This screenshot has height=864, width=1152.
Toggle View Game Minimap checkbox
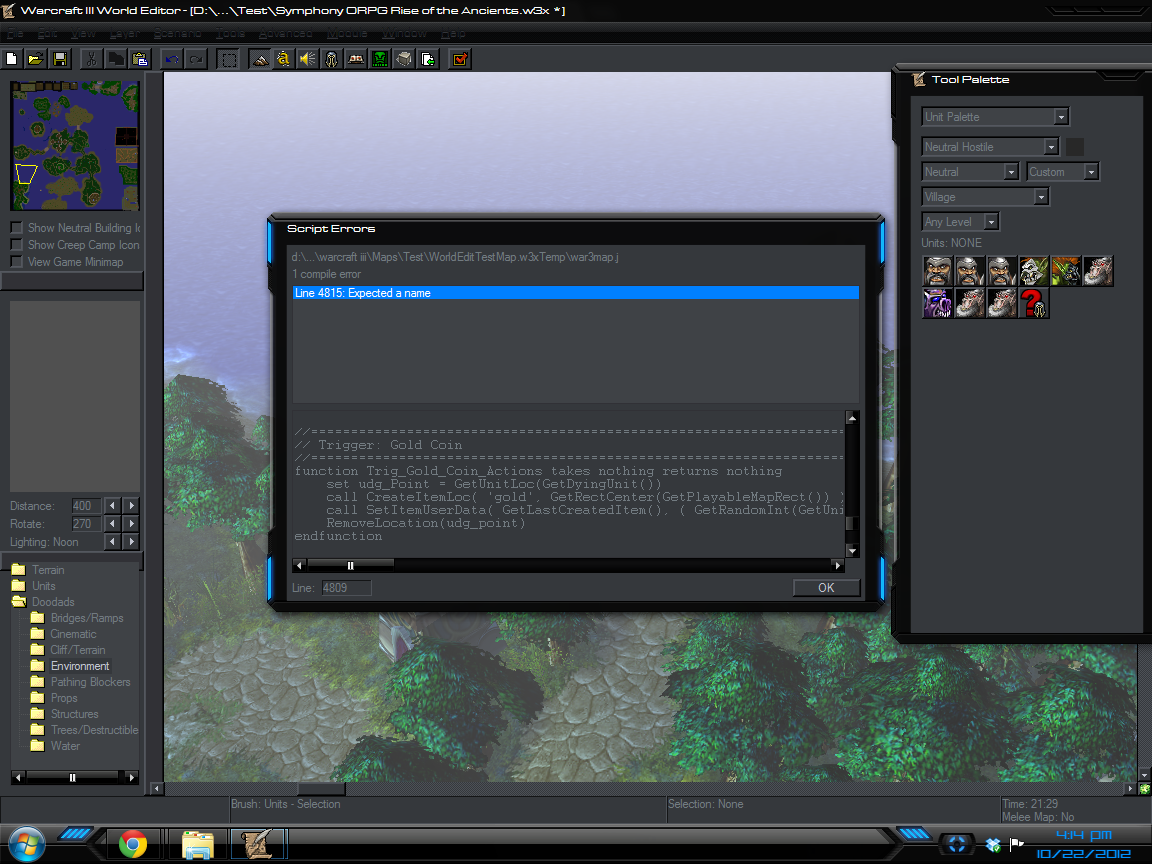tap(17, 262)
